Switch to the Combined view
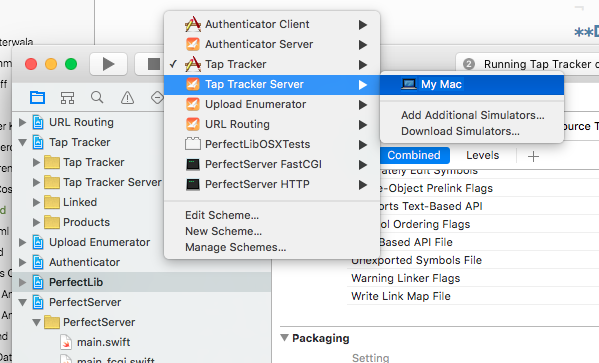The width and height of the screenshot is (599, 363). [414, 155]
